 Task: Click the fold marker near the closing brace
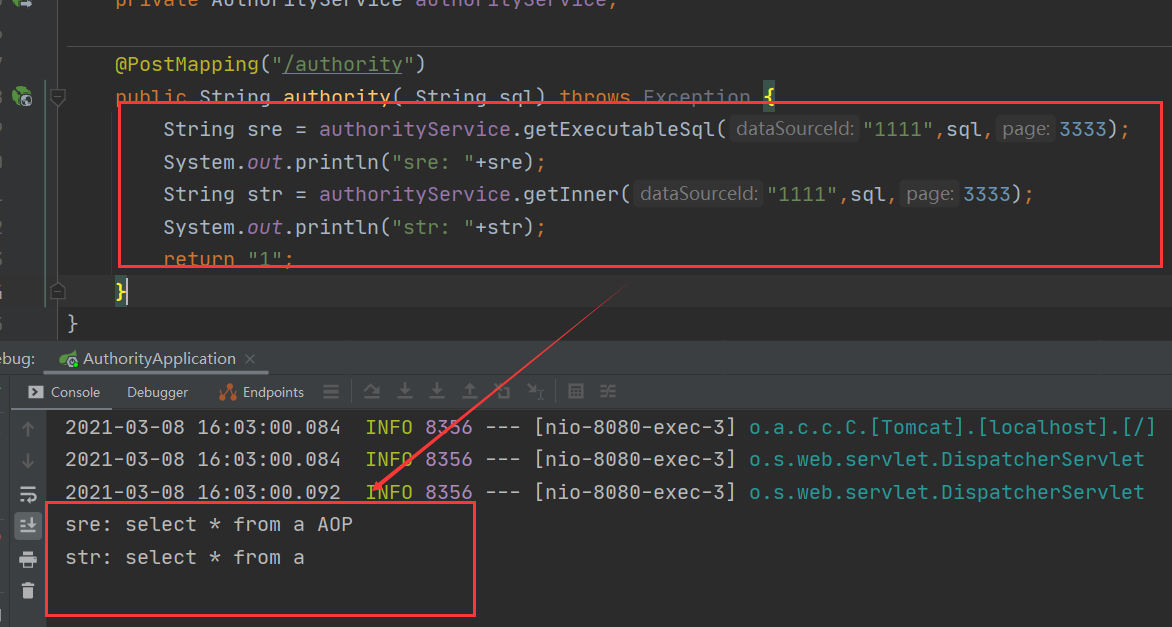[x=58, y=291]
